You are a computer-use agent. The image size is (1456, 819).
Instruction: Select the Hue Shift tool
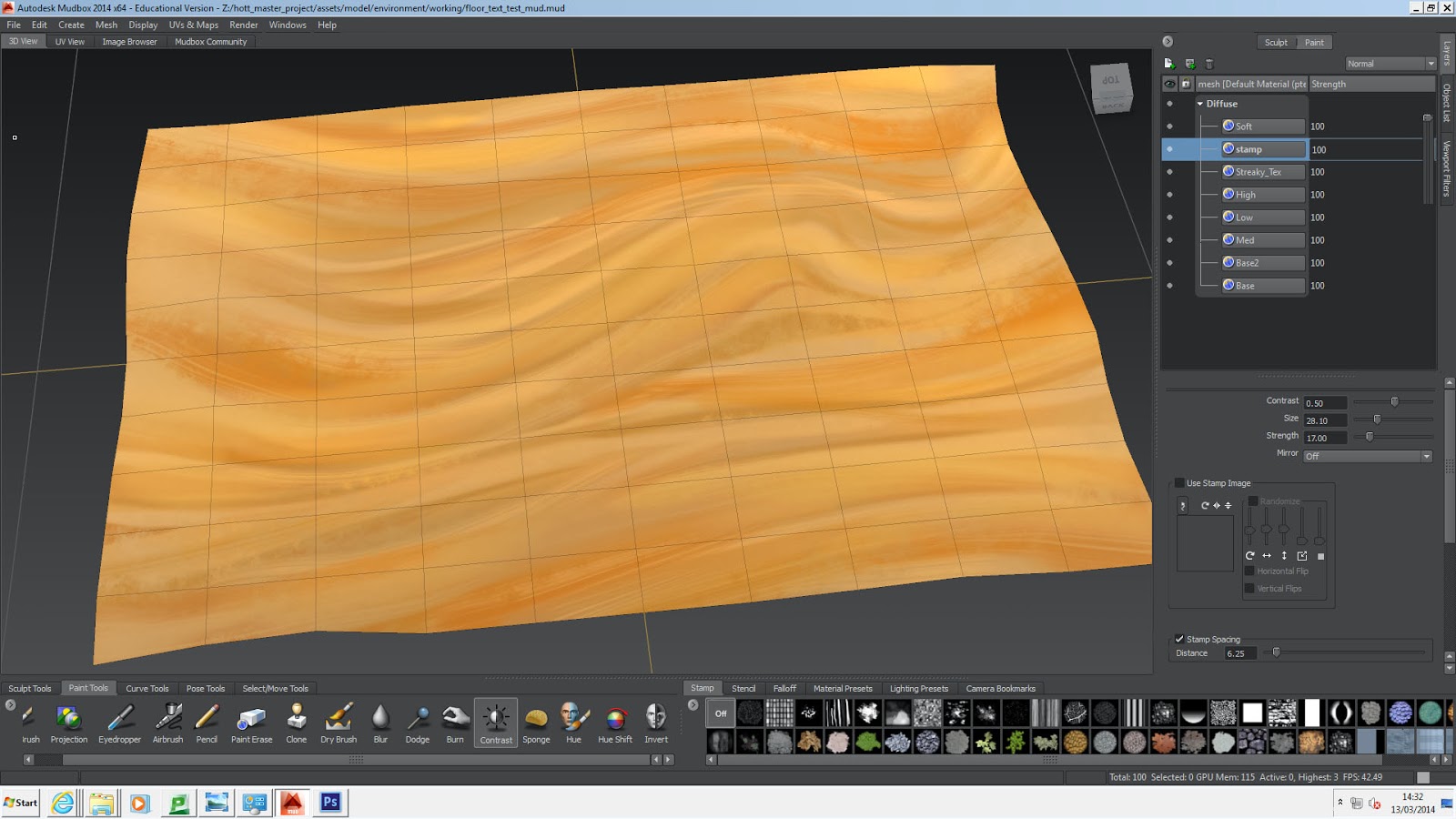tap(615, 723)
